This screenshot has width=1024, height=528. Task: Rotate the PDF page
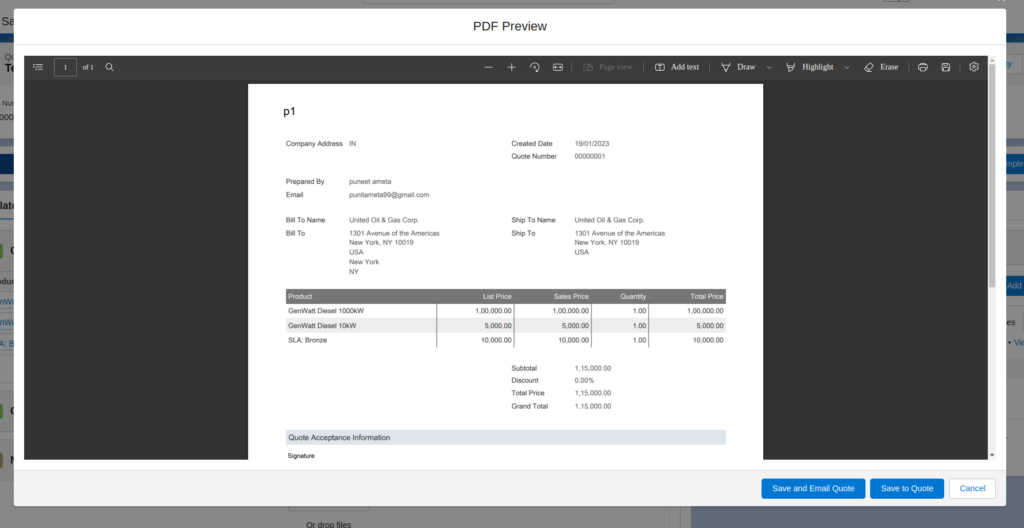click(535, 67)
